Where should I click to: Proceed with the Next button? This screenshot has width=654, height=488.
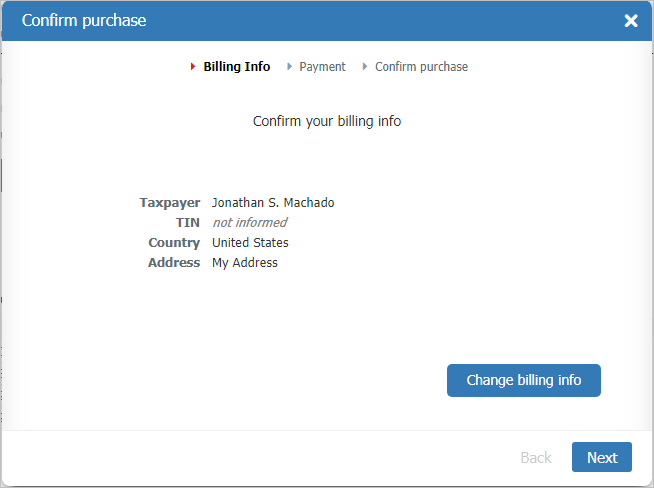[601, 457]
